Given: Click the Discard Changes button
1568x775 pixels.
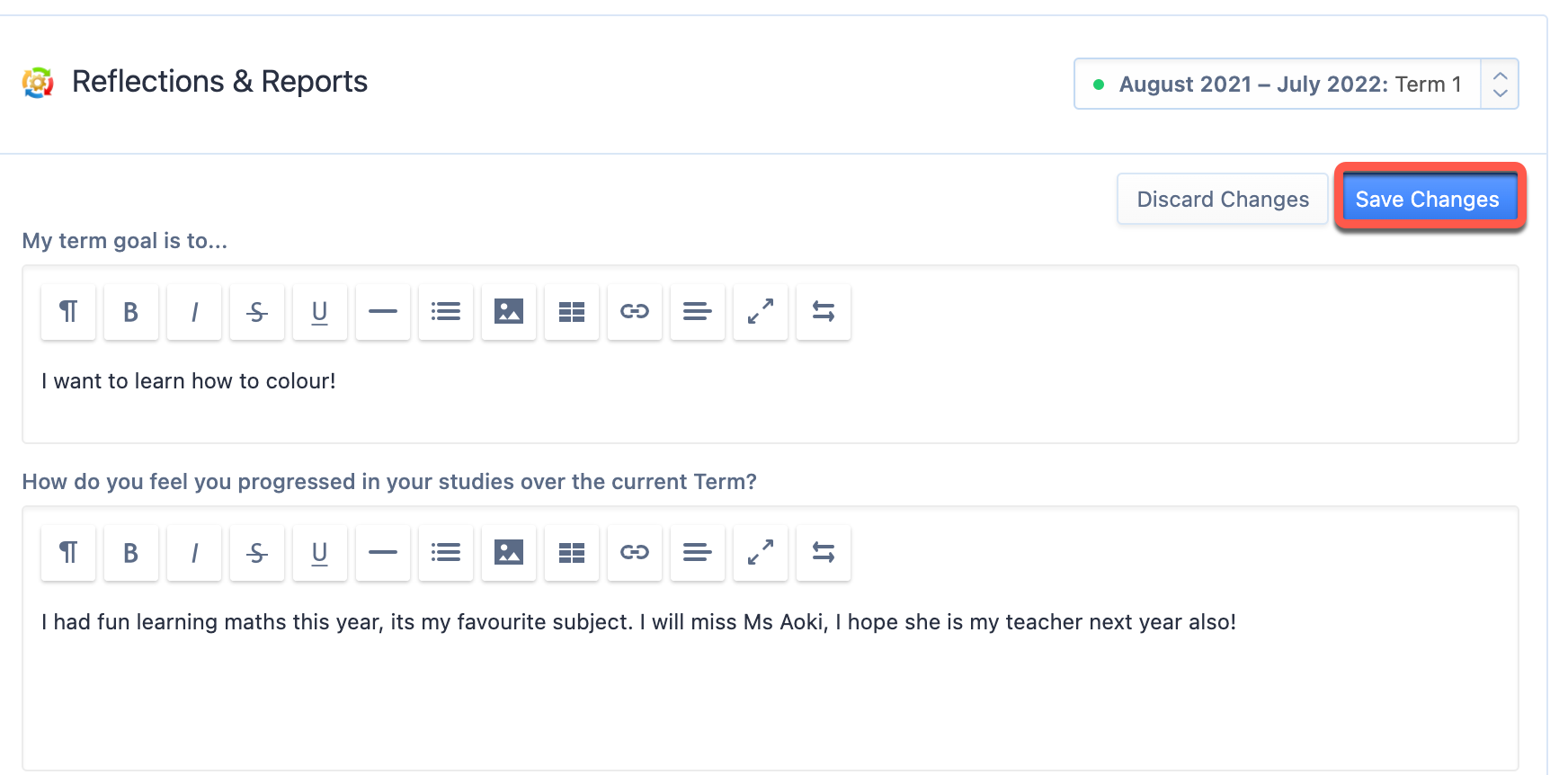Looking at the screenshot, I should 1223,199.
